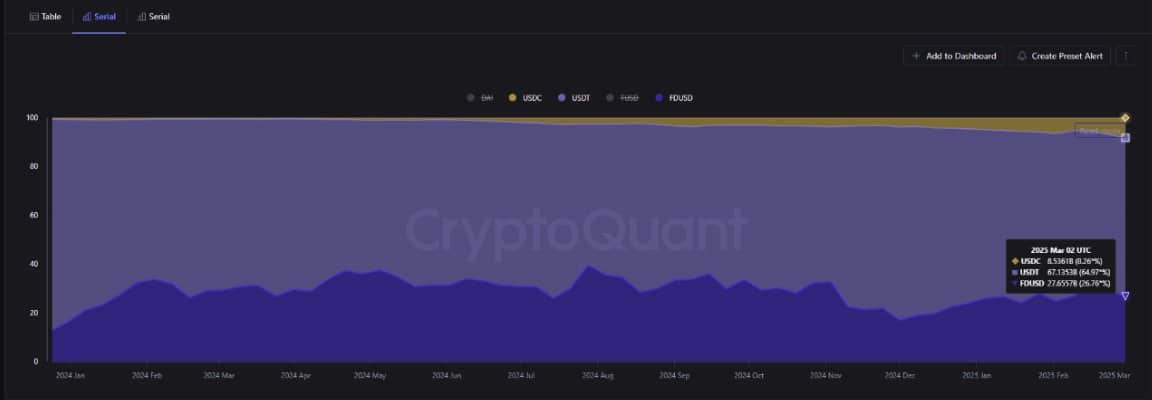
Task: Switch to the Table tab
Action: point(46,16)
